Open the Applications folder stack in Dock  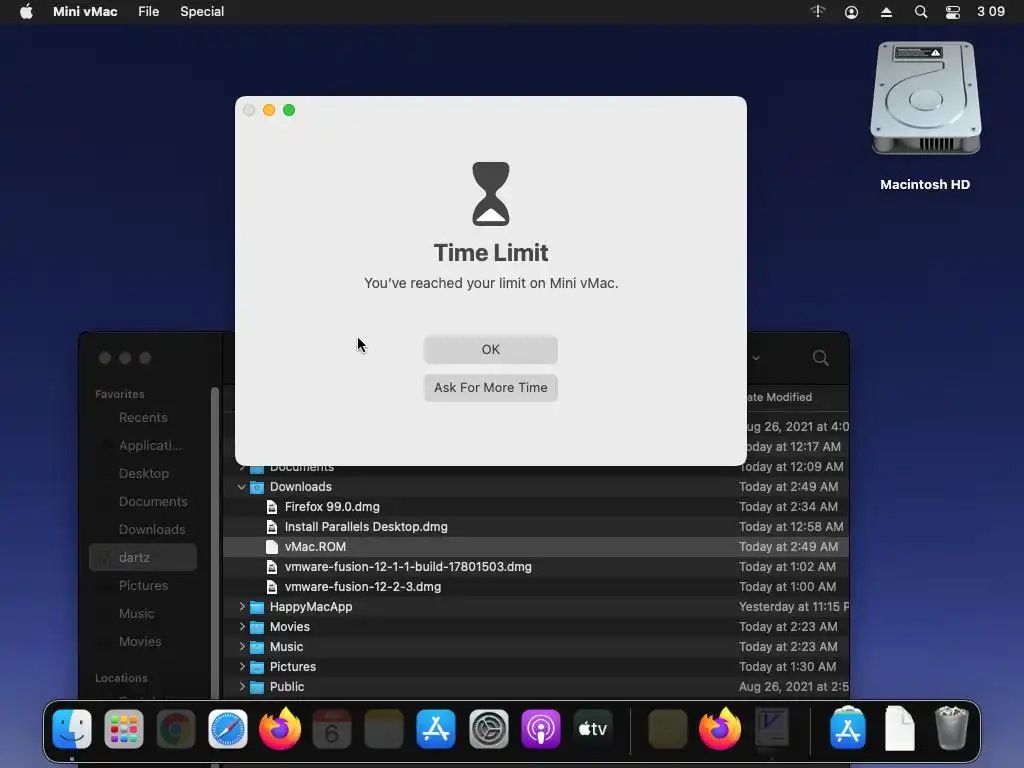point(848,728)
